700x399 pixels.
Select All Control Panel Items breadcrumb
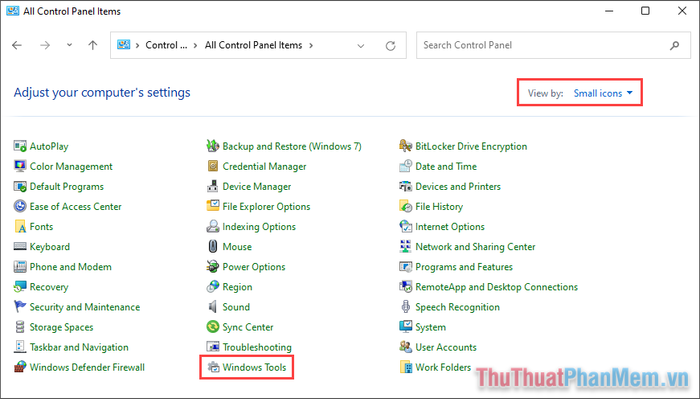254,45
